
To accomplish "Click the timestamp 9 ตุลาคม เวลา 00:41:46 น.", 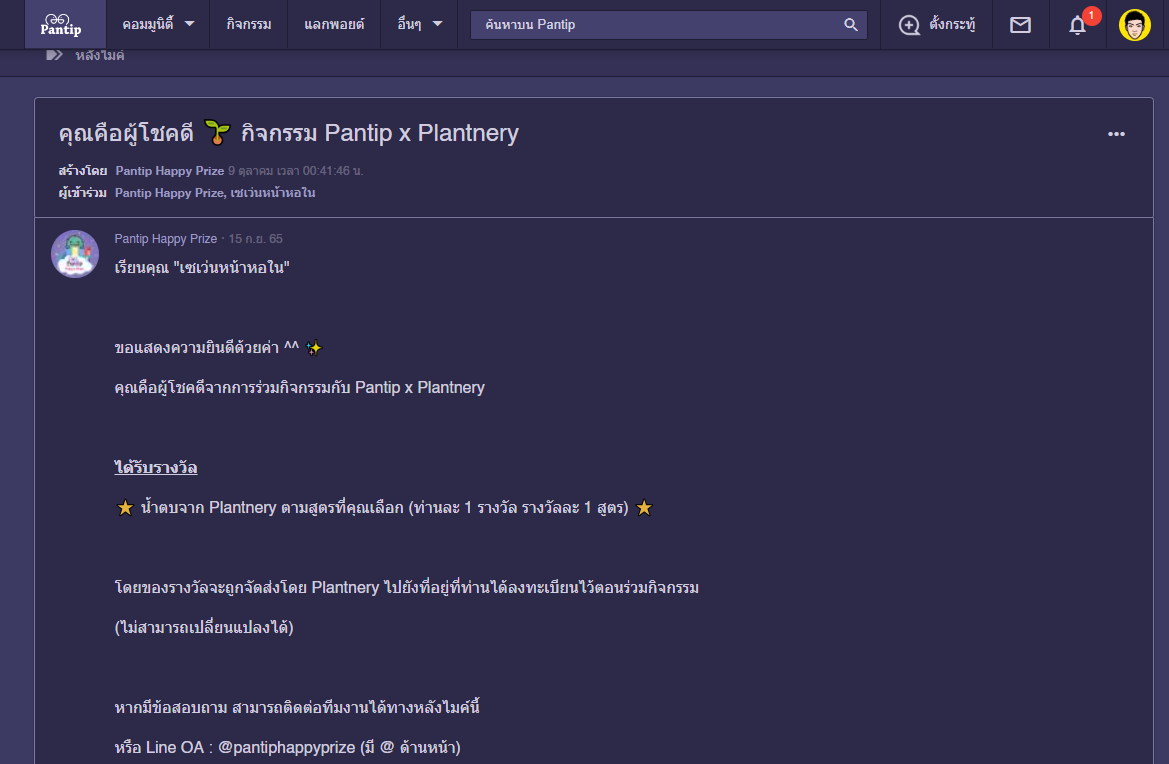I will [x=296, y=171].
